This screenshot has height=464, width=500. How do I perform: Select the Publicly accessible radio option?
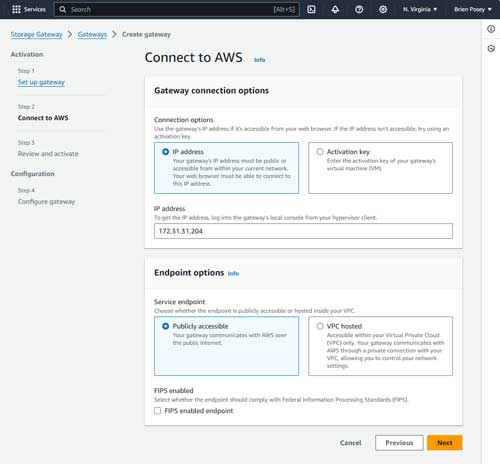point(166,326)
